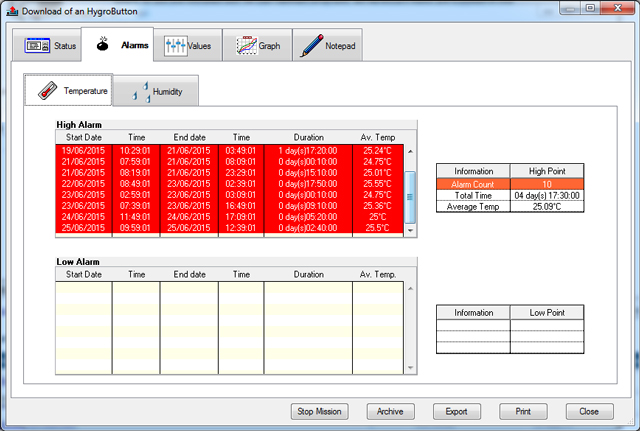Click Average Temp value 25.09°C
The height and width of the screenshot is (431, 640).
tap(547, 207)
